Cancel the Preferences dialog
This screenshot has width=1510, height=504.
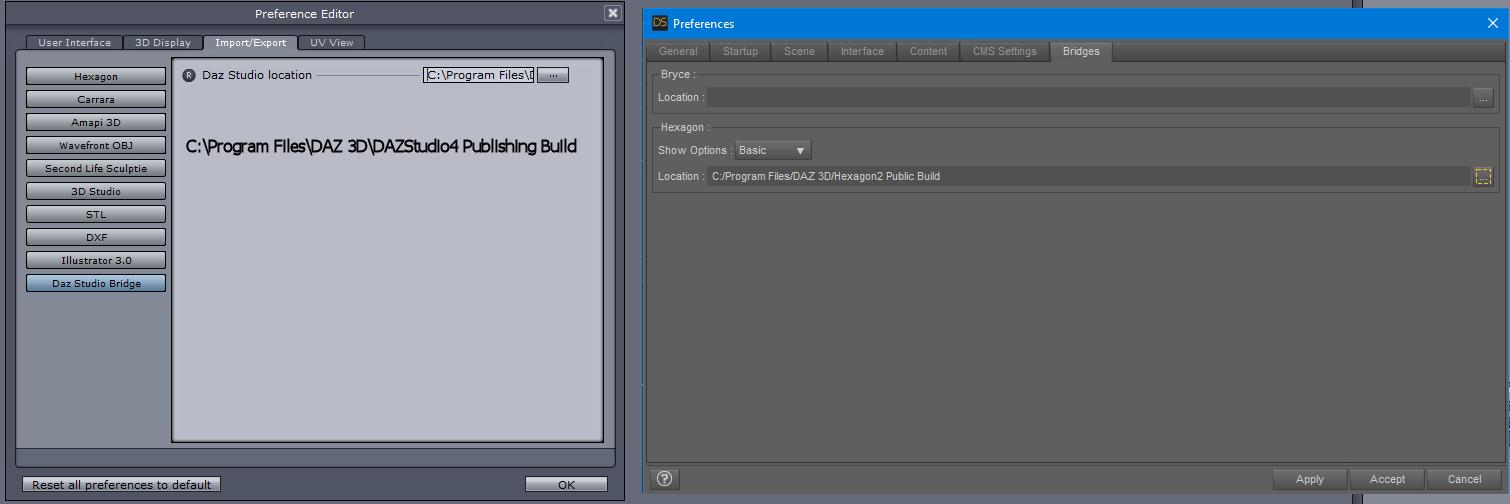click(1464, 479)
